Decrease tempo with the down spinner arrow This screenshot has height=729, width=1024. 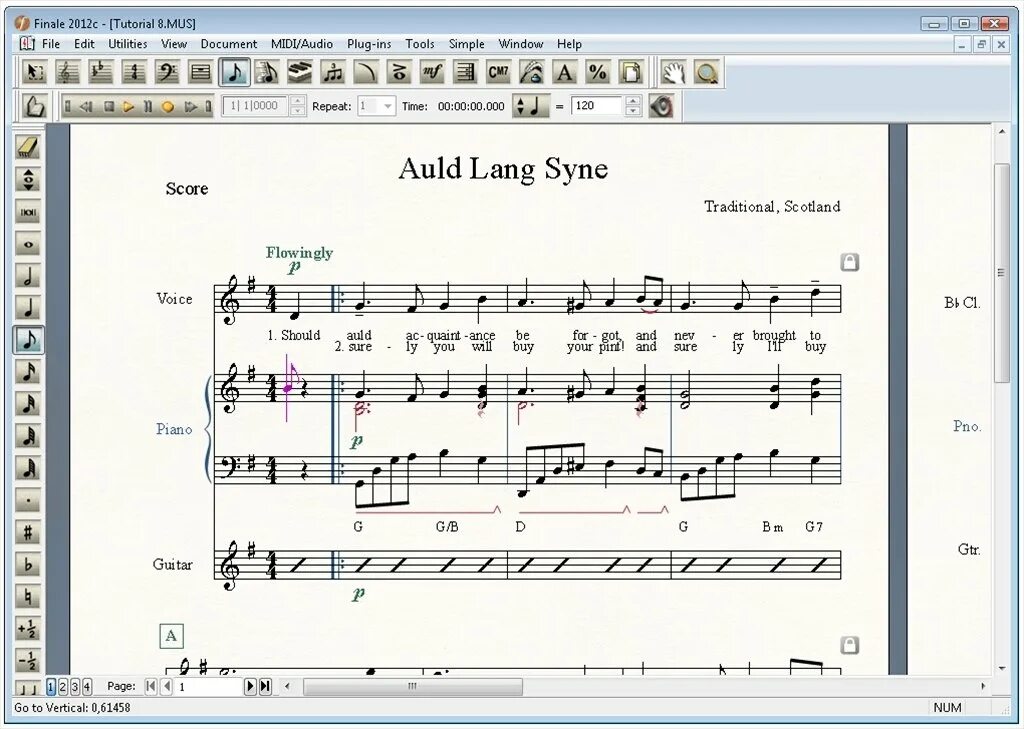click(x=632, y=110)
